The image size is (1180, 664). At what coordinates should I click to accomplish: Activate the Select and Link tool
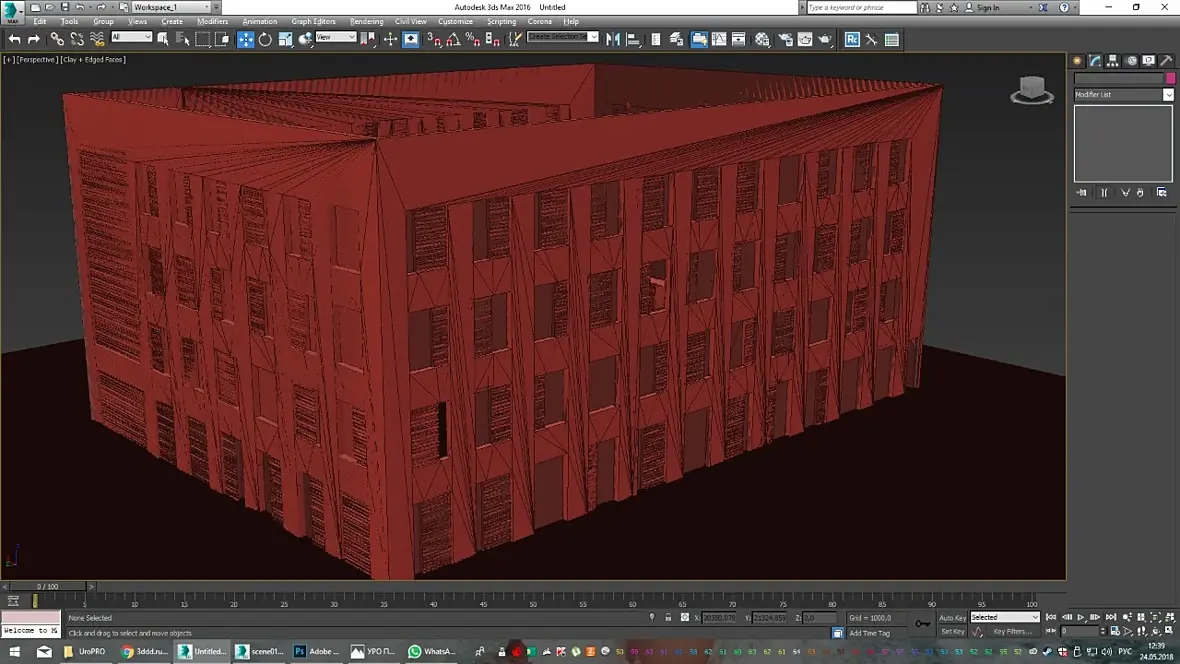tap(57, 39)
